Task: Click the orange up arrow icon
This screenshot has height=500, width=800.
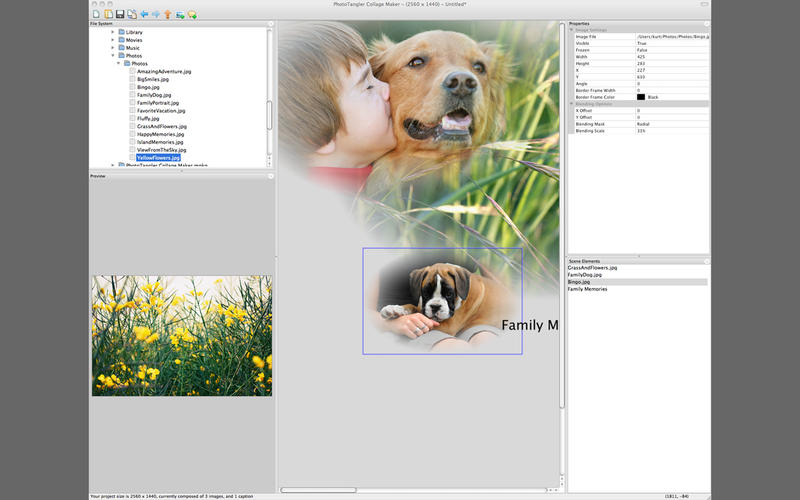Action: coord(167,14)
